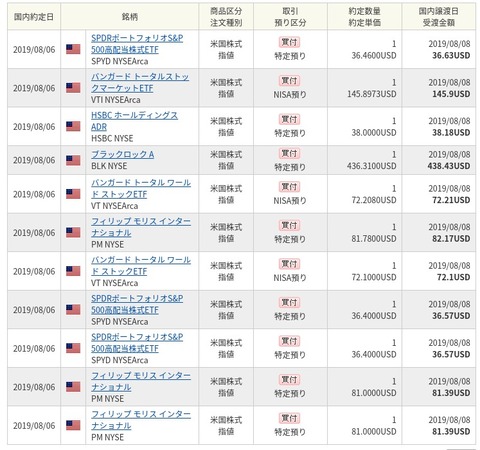Viewport: 480px width, 450px height.
Task: Select the 72.1USD settlement amount
Action: [453, 277]
